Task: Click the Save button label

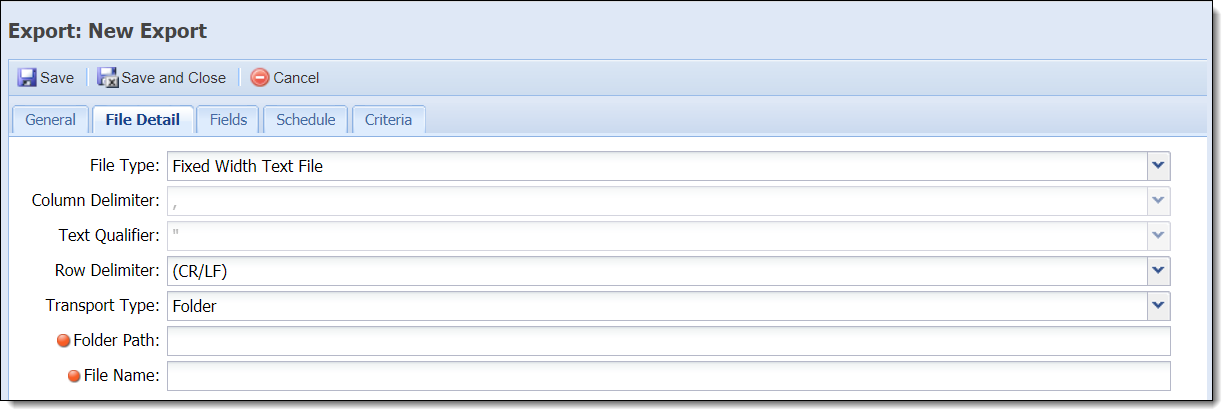Action: [57, 78]
